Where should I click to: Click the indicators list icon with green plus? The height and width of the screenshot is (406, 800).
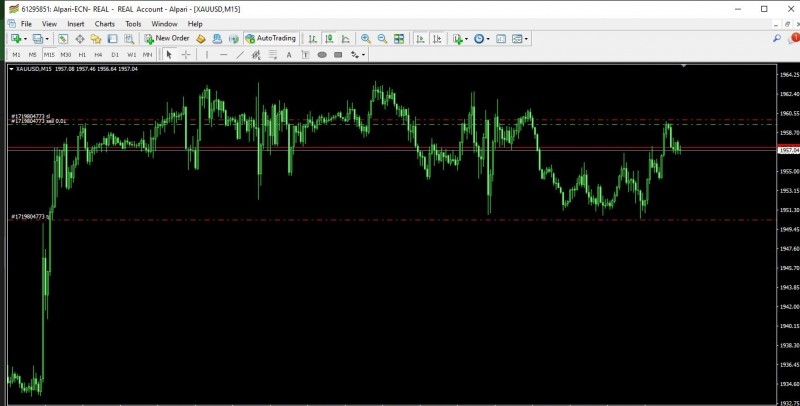coord(457,39)
